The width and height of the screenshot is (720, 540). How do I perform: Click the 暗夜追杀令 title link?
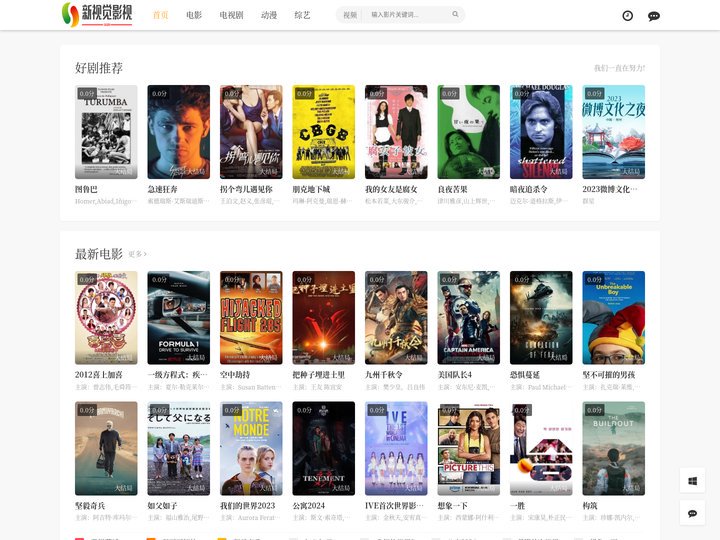tap(529, 189)
